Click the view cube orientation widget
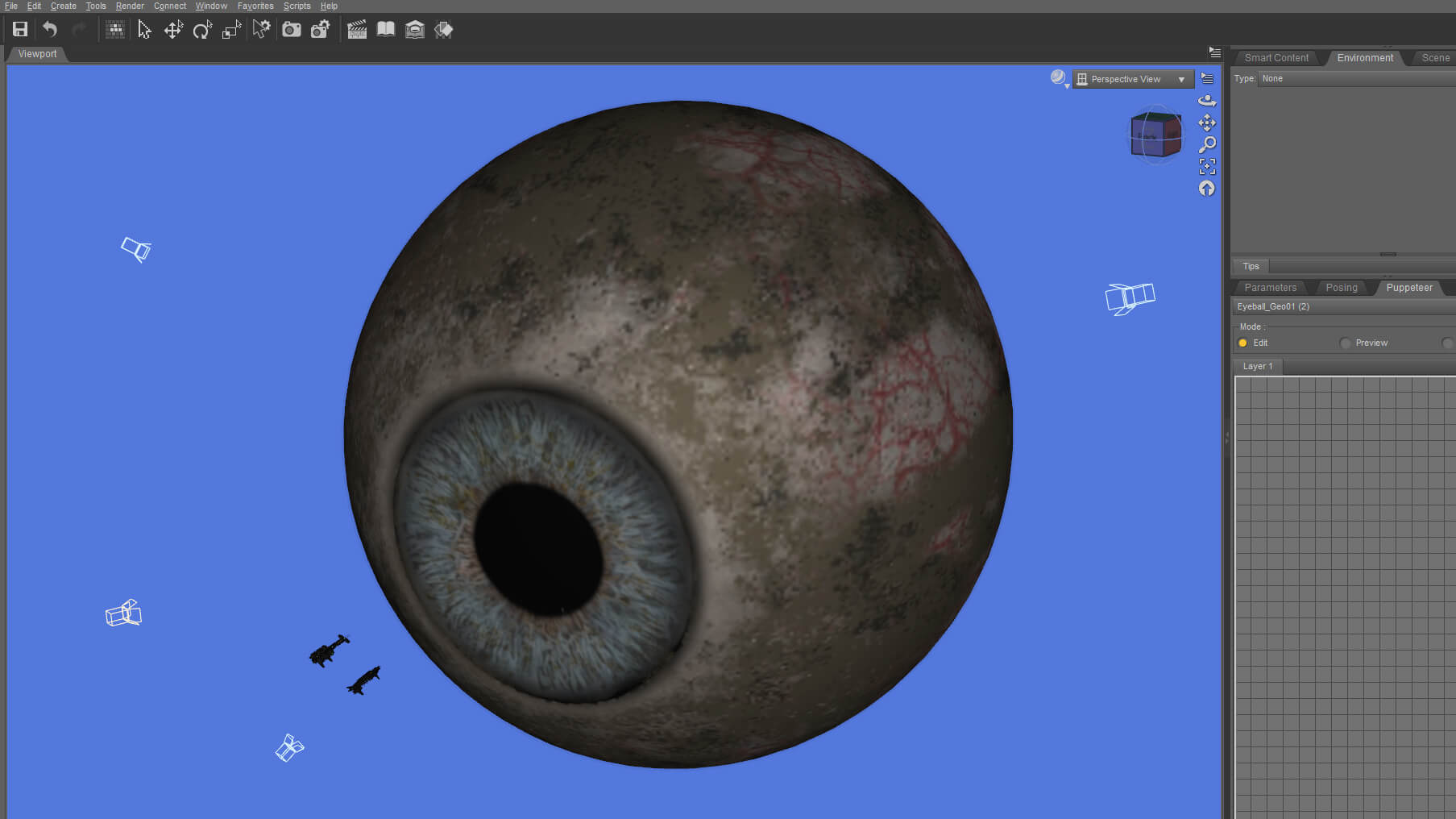This screenshot has height=819, width=1456. pyautogui.click(x=1156, y=135)
